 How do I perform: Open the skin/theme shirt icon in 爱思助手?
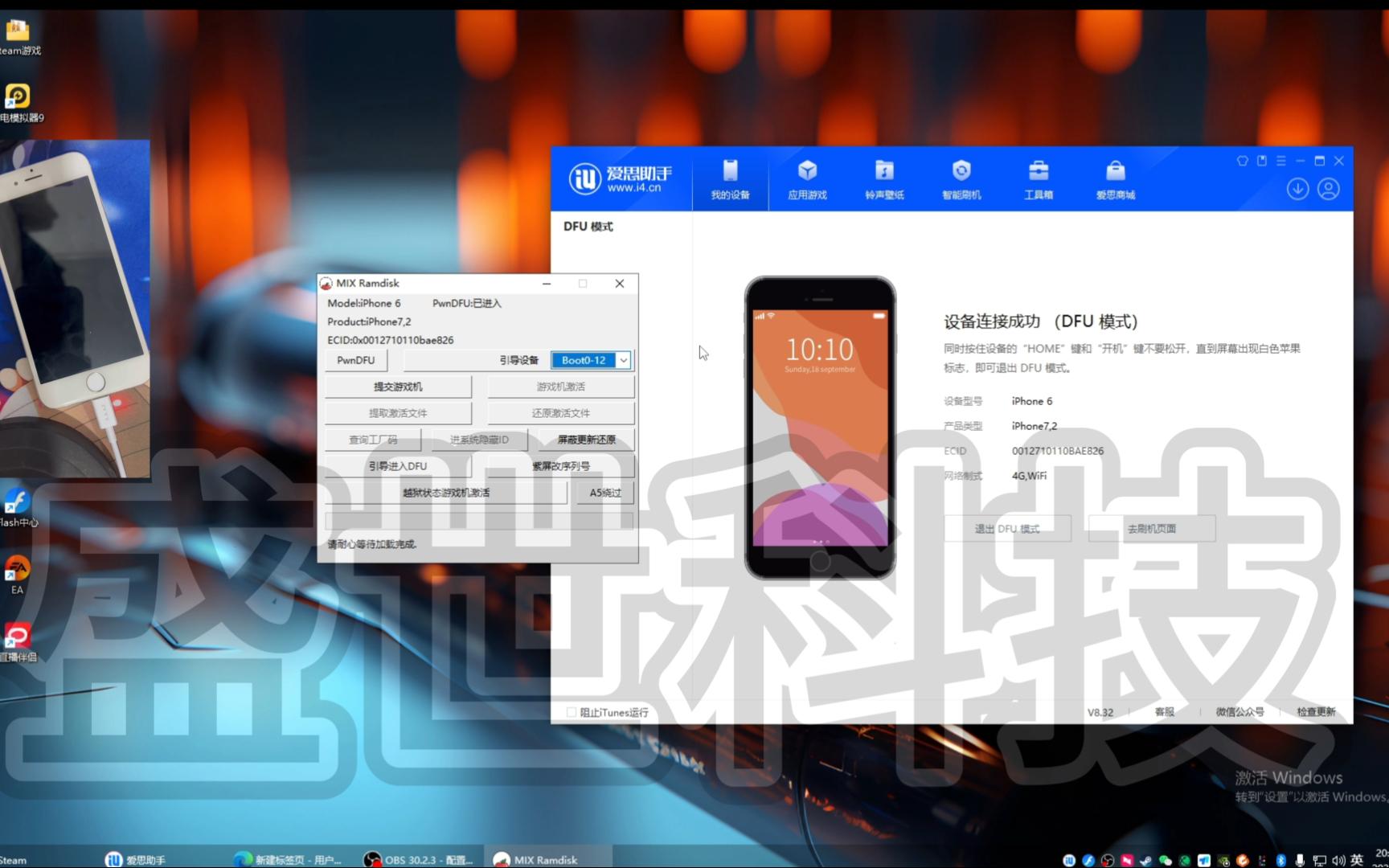click(x=1242, y=161)
